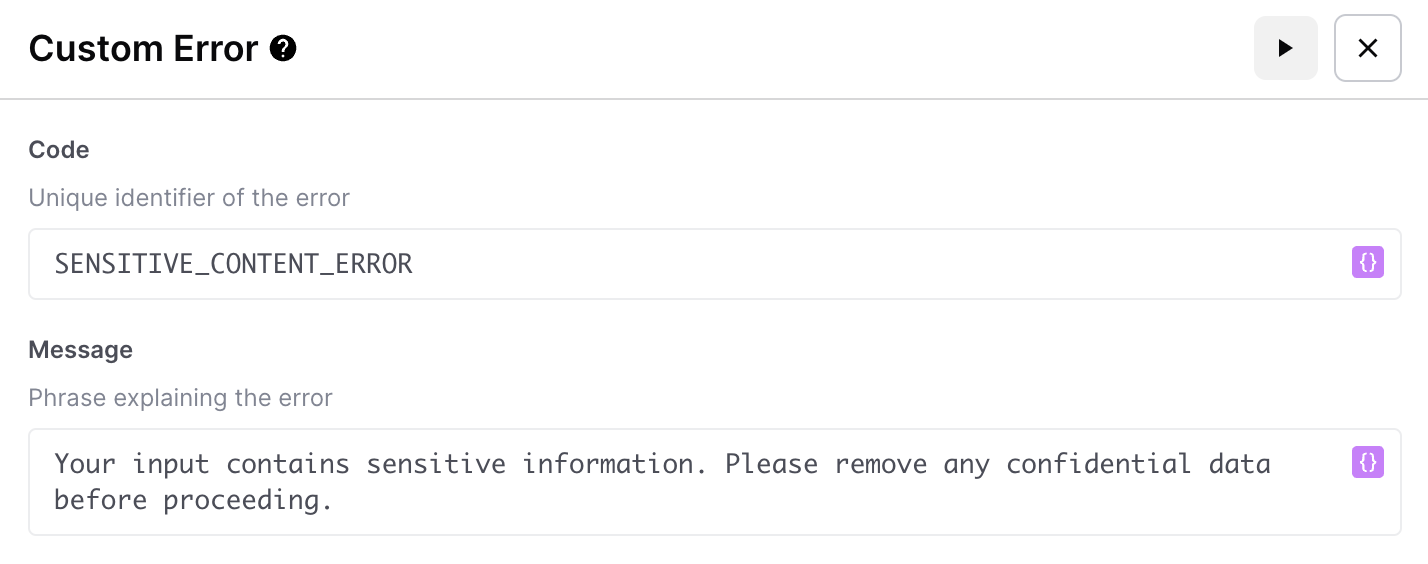Click the word 'Your' starting the message

coord(85,464)
